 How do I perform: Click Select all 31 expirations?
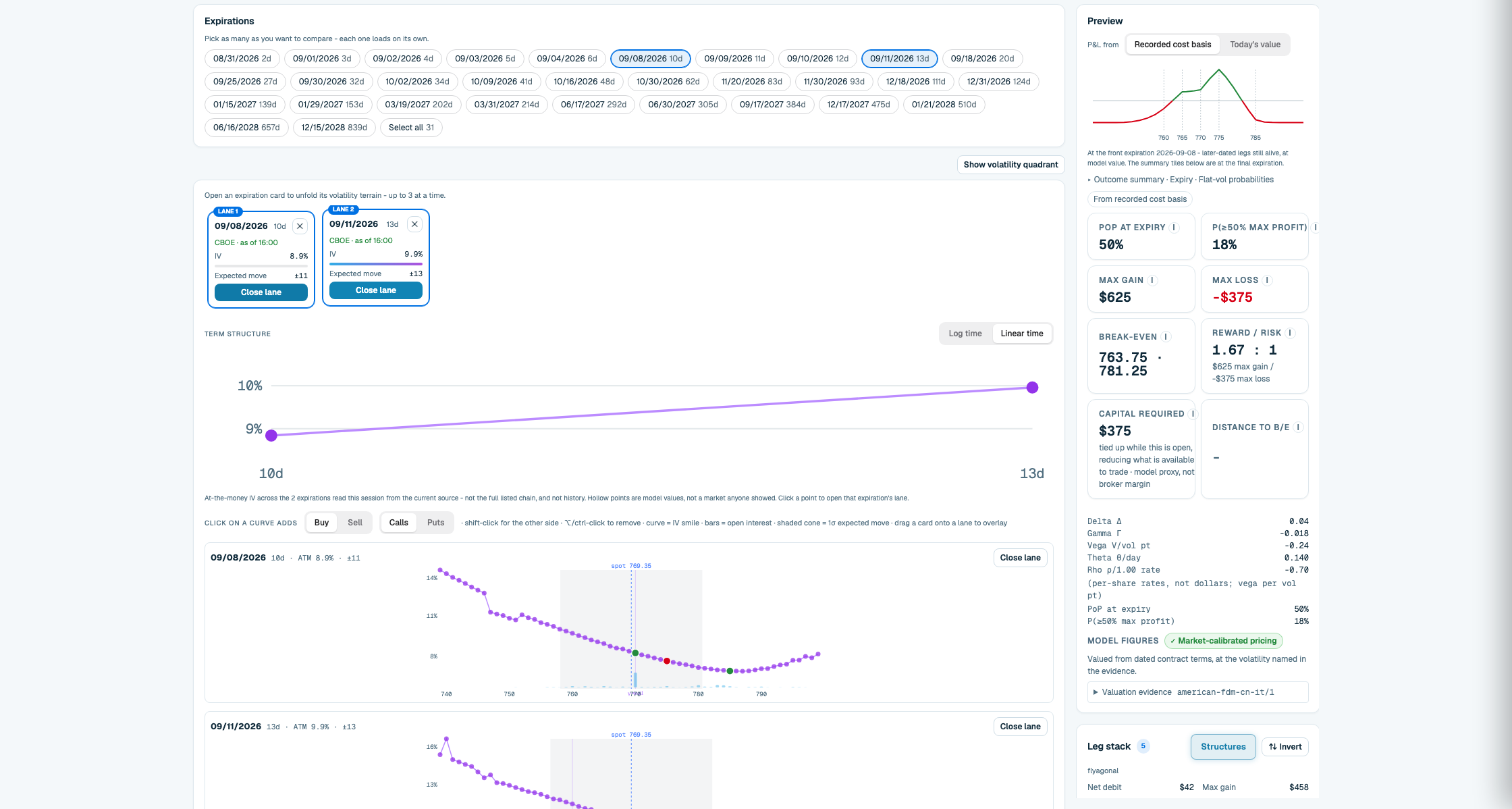pos(411,128)
